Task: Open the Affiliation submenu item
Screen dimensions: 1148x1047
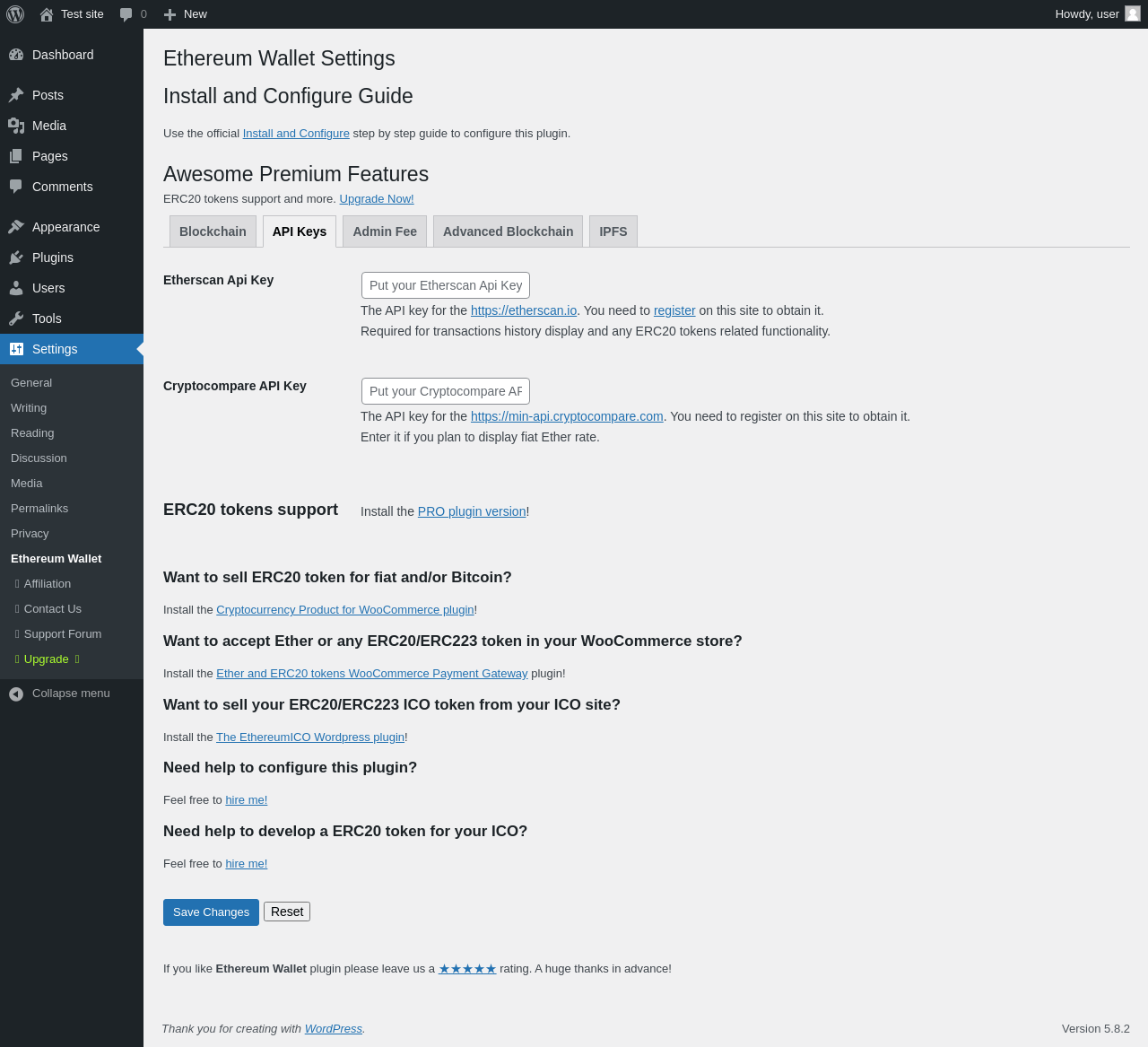Action: click(47, 583)
